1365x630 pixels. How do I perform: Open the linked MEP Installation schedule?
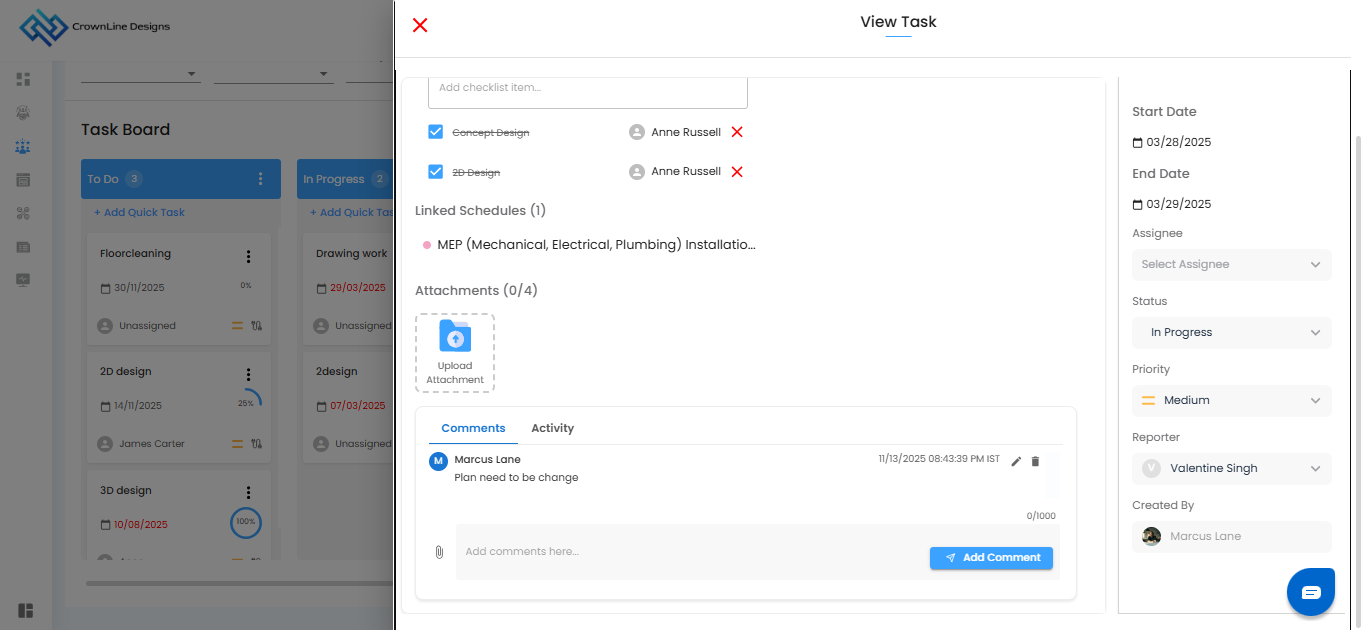(596, 245)
